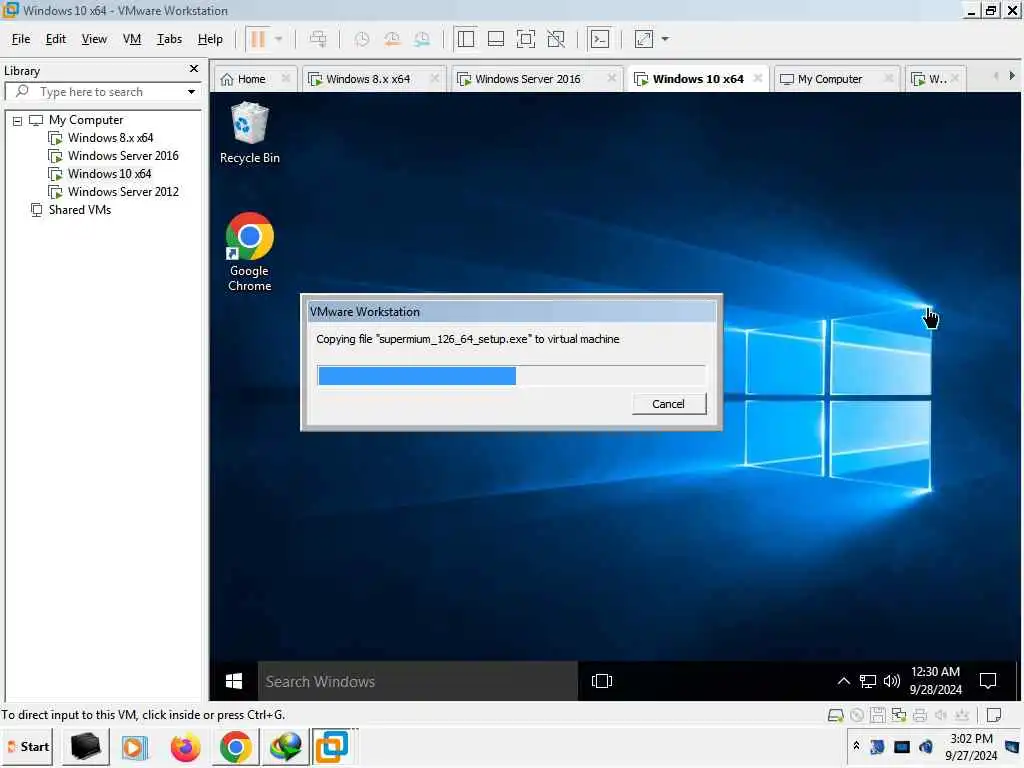Screen dimensions: 1024x768
Task: Click the sound card status icon
Action: pos(940,716)
